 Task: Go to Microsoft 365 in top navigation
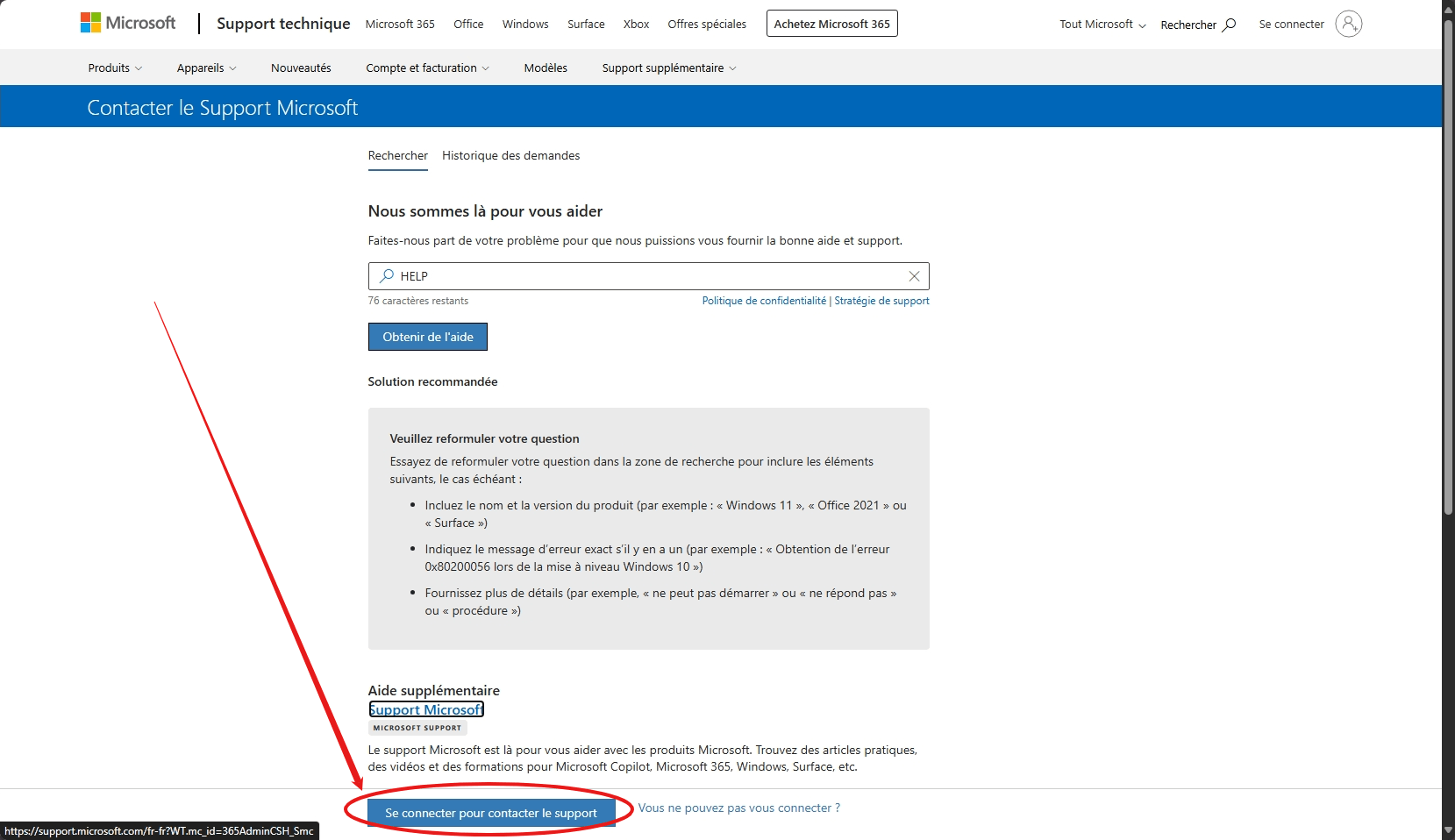pos(400,24)
